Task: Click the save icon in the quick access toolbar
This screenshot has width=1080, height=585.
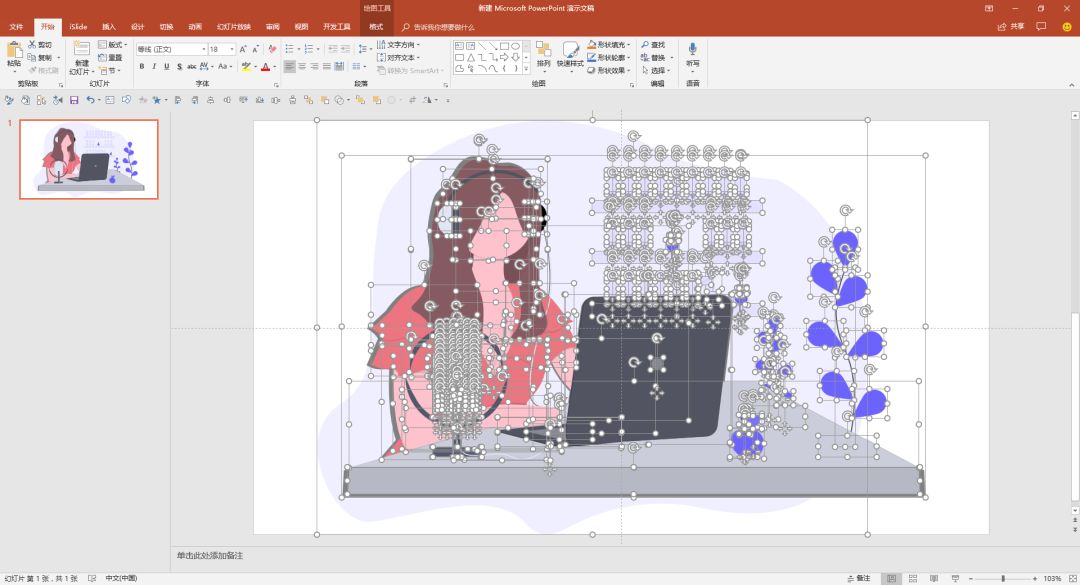Action: coord(74,100)
